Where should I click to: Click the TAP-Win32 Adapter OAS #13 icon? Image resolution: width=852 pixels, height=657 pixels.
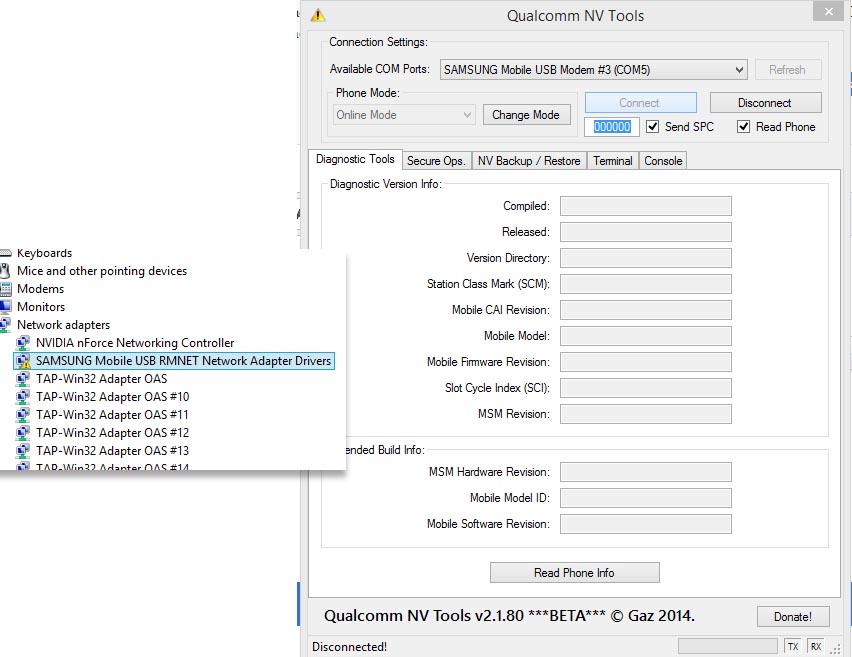point(23,450)
